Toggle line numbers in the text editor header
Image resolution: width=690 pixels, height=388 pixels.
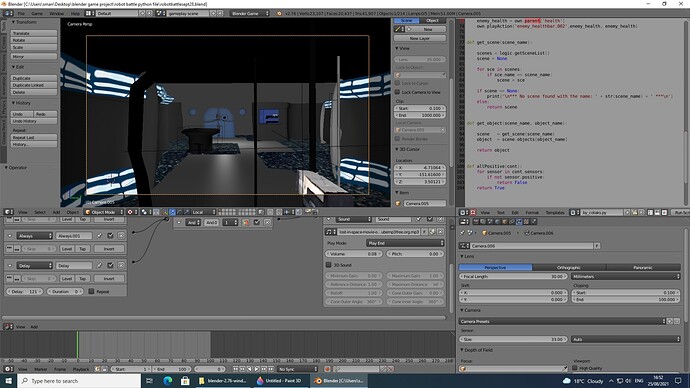650,212
